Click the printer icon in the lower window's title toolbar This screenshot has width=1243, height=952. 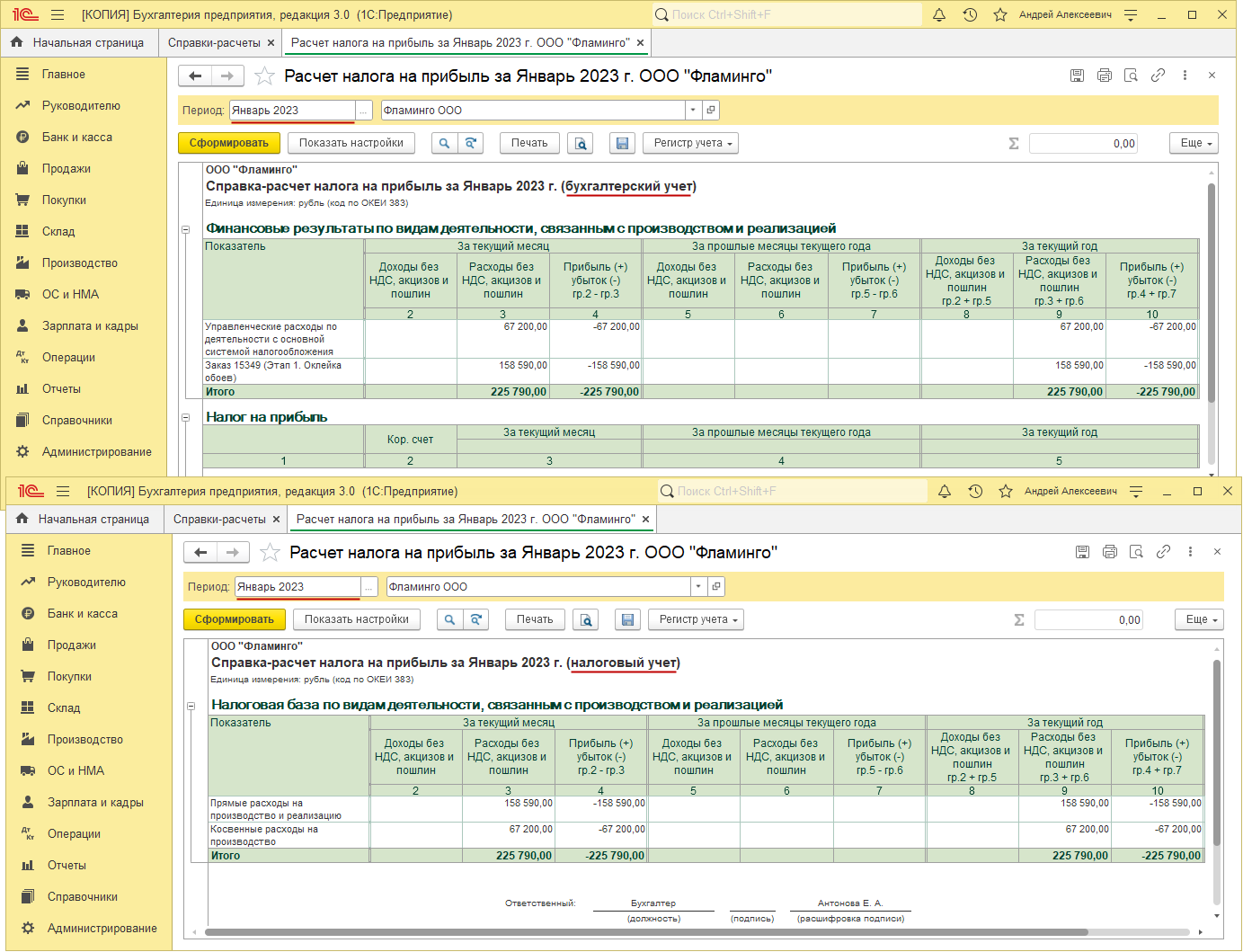[x=1110, y=552]
